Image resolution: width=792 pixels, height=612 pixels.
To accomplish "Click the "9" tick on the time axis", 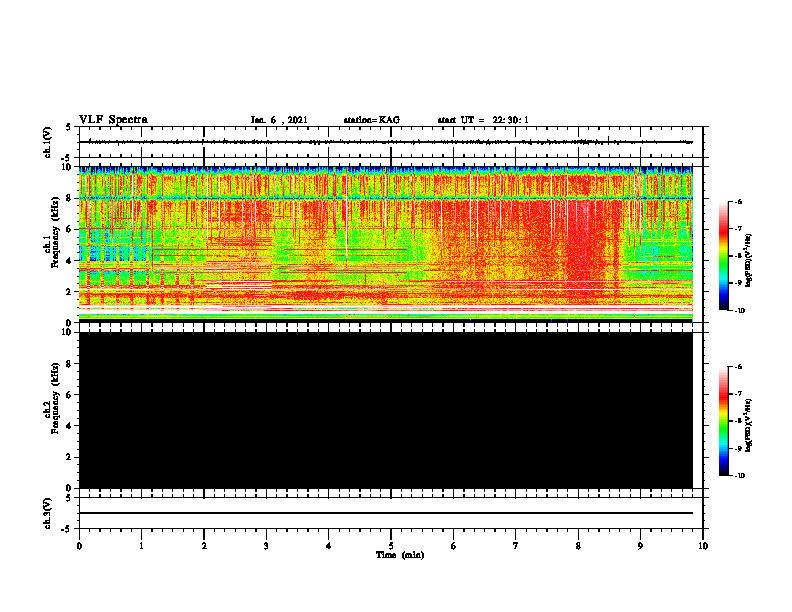I will click(640, 546).
